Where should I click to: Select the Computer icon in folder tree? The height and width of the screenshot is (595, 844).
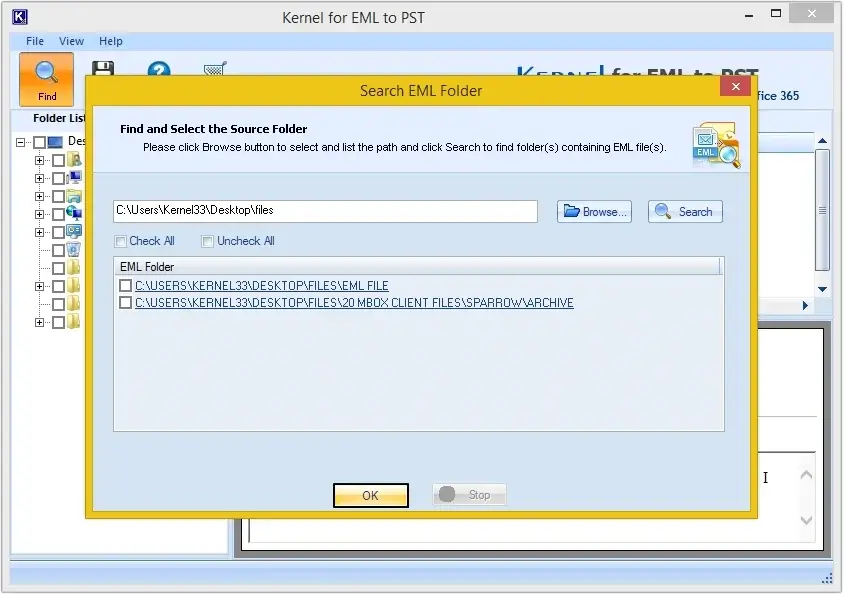pyautogui.click(x=74, y=177)
